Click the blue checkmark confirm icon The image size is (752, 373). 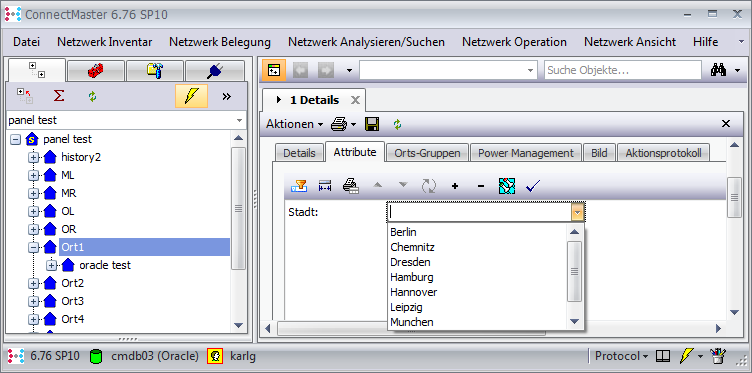(533, 186)
